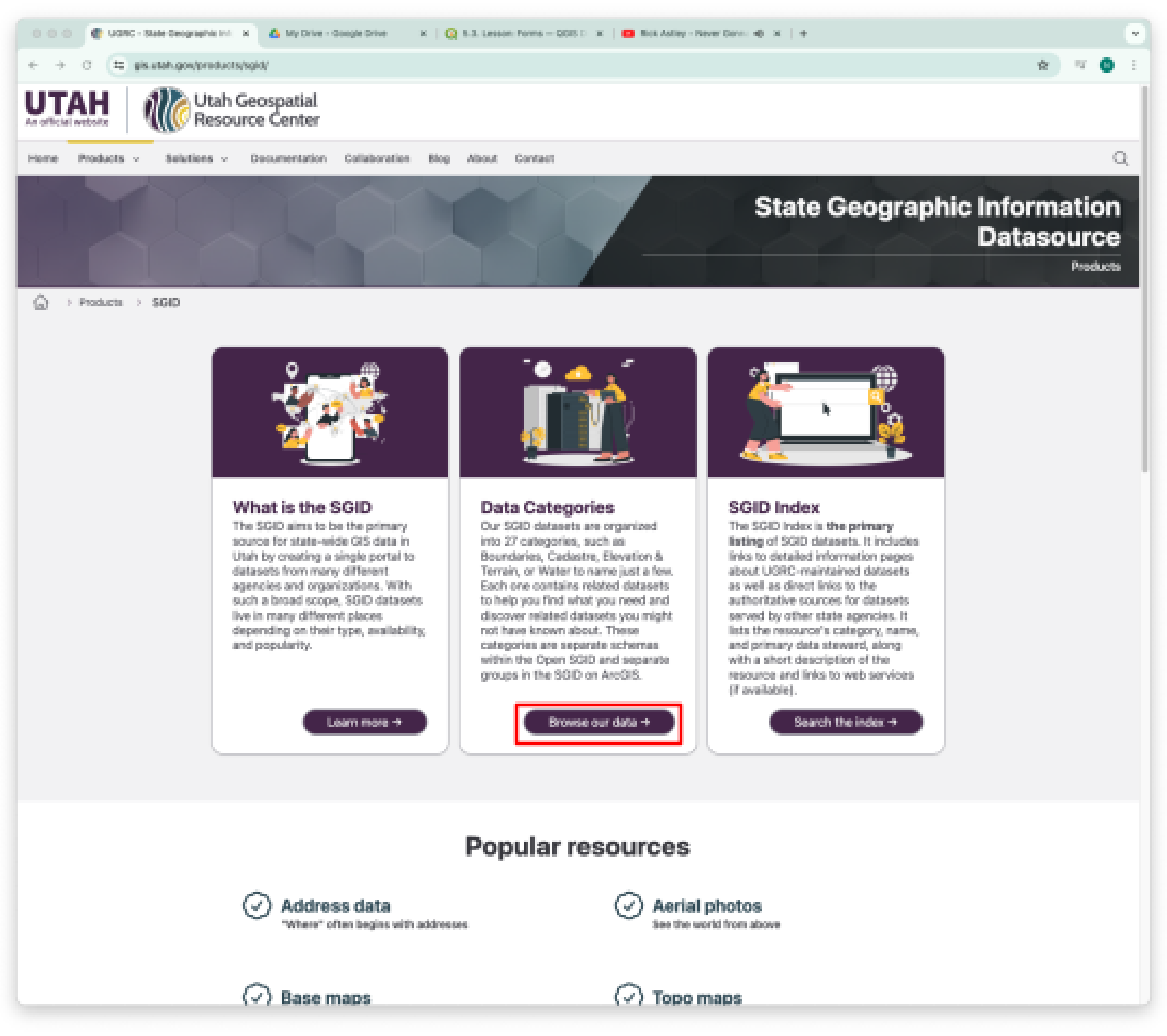Click the Utah Geospatial Resource Center logo

coord(231,110)
